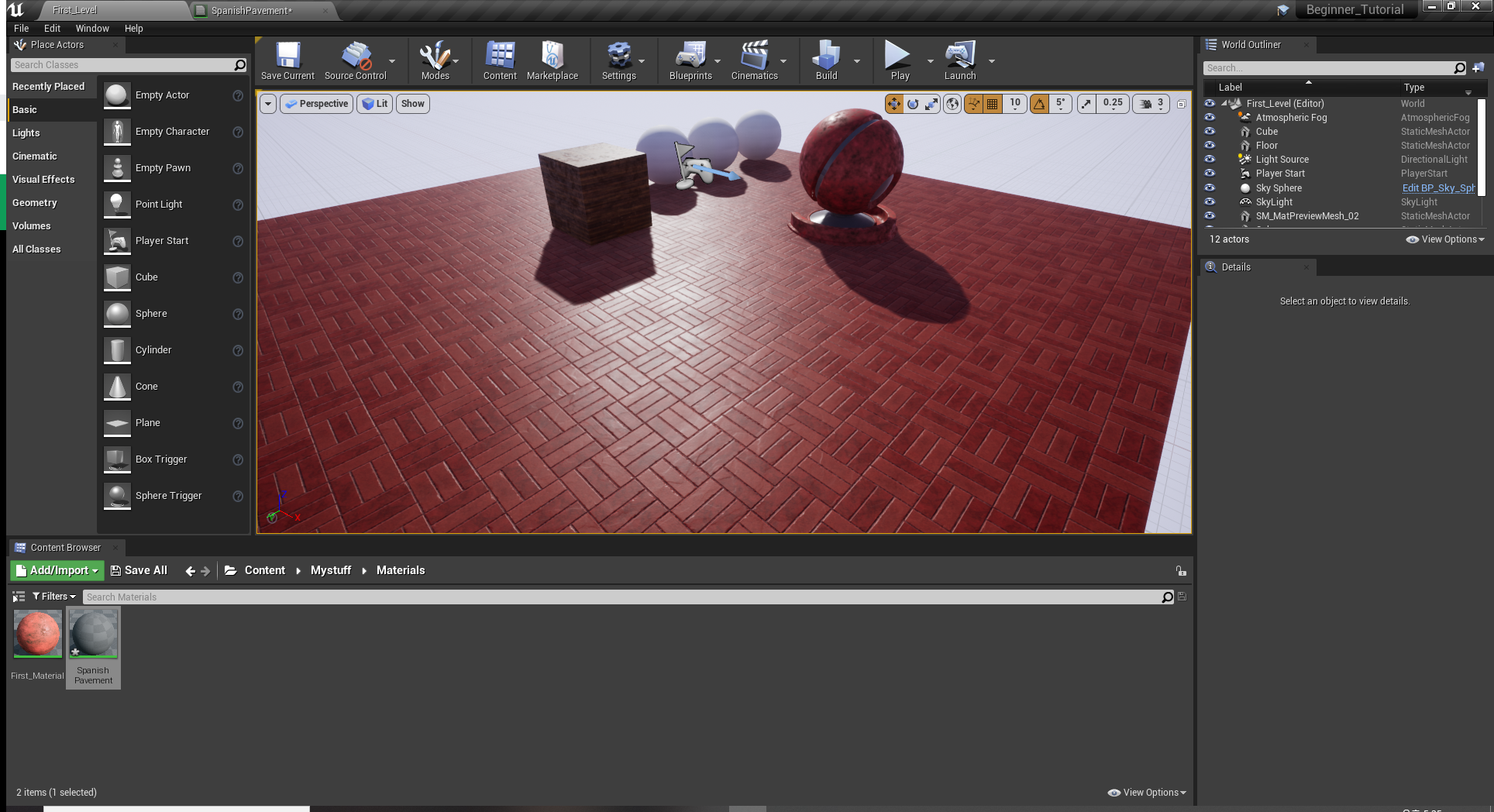Screen dimensions: 1494x812
Task: Click Save All in Content Browser
Action: (x=139, y=570)
